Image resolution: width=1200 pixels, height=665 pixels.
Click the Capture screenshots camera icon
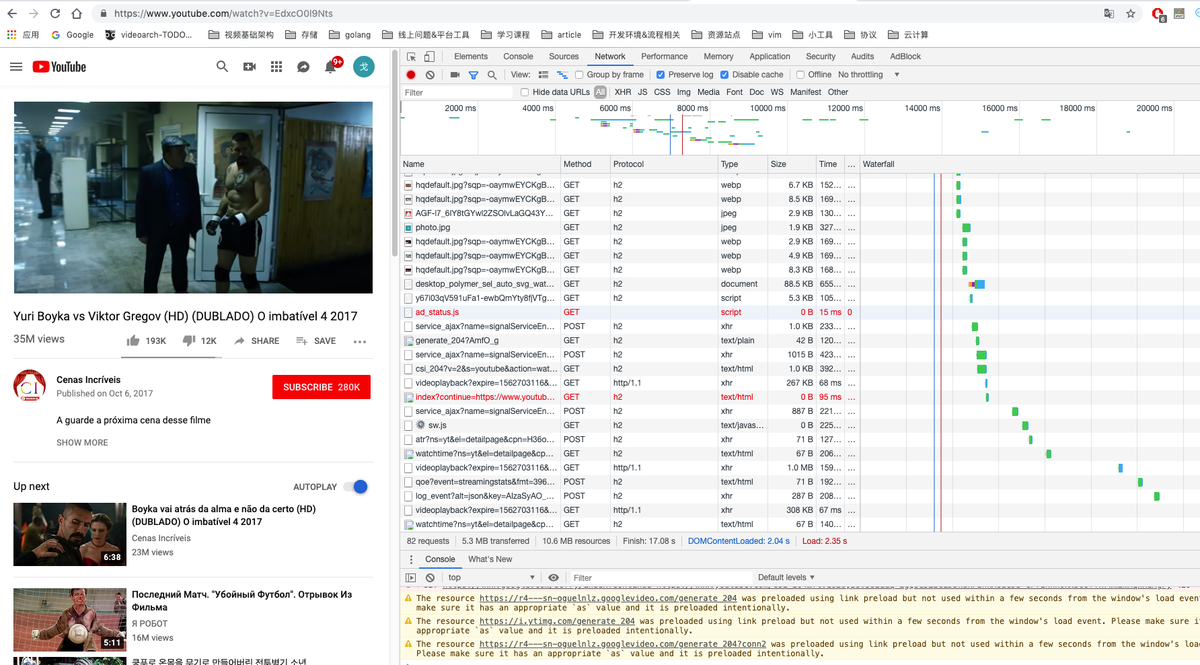(x=455, y=75)
